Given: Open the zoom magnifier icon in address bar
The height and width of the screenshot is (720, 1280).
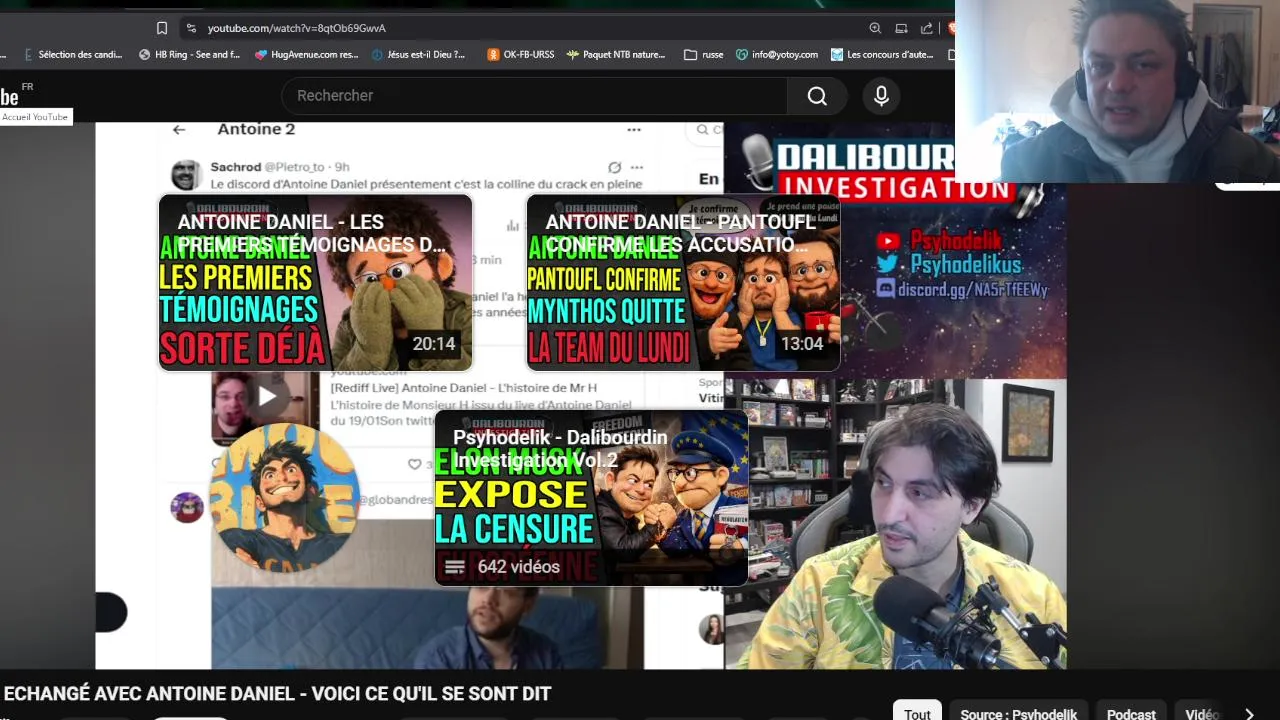Looking at the screenshot, I should coord(875,28).
